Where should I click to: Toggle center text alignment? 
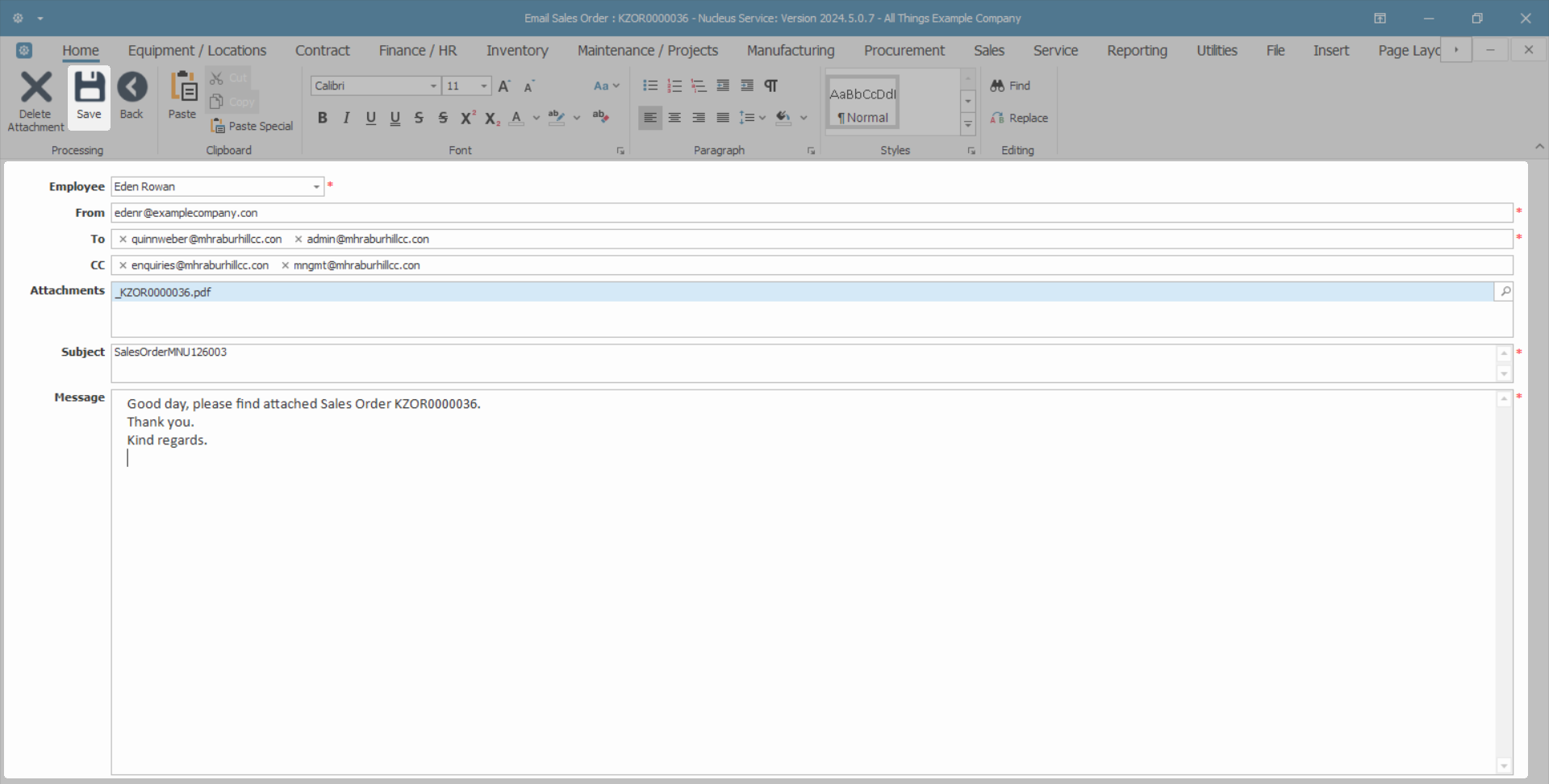(x=674, y=118)
